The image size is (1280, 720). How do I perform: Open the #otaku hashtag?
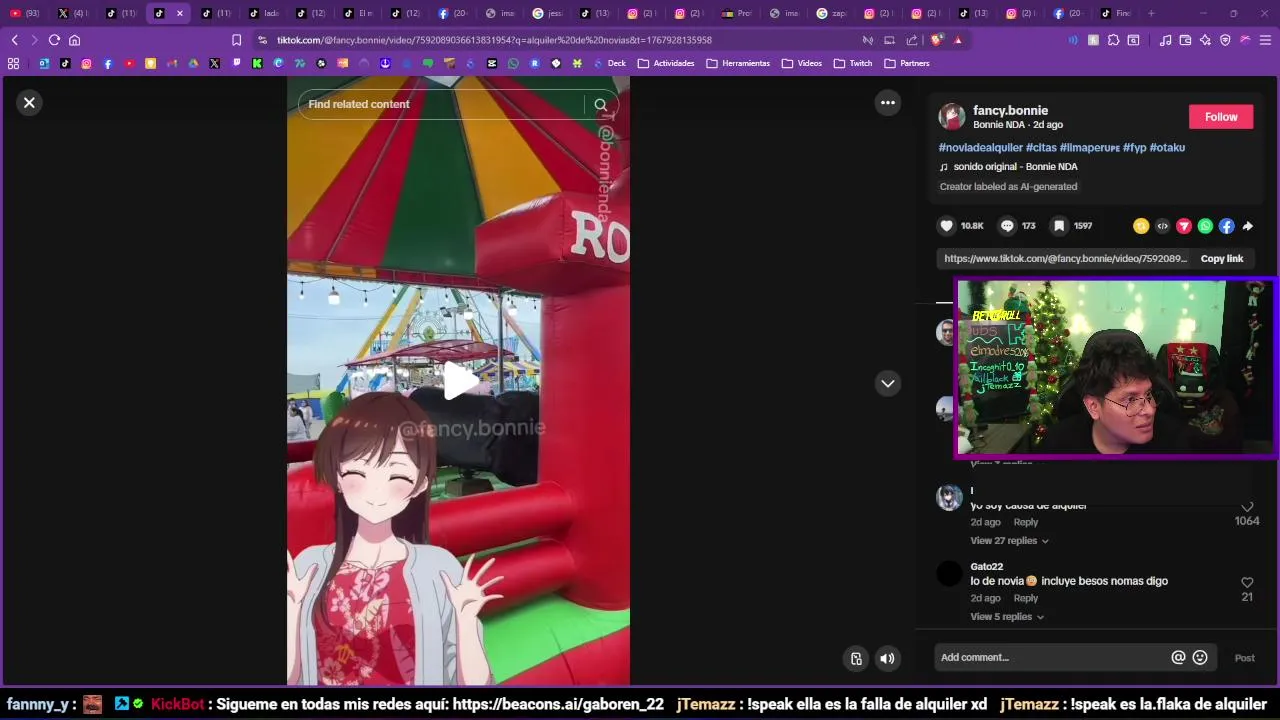(x=1167, y=147)
